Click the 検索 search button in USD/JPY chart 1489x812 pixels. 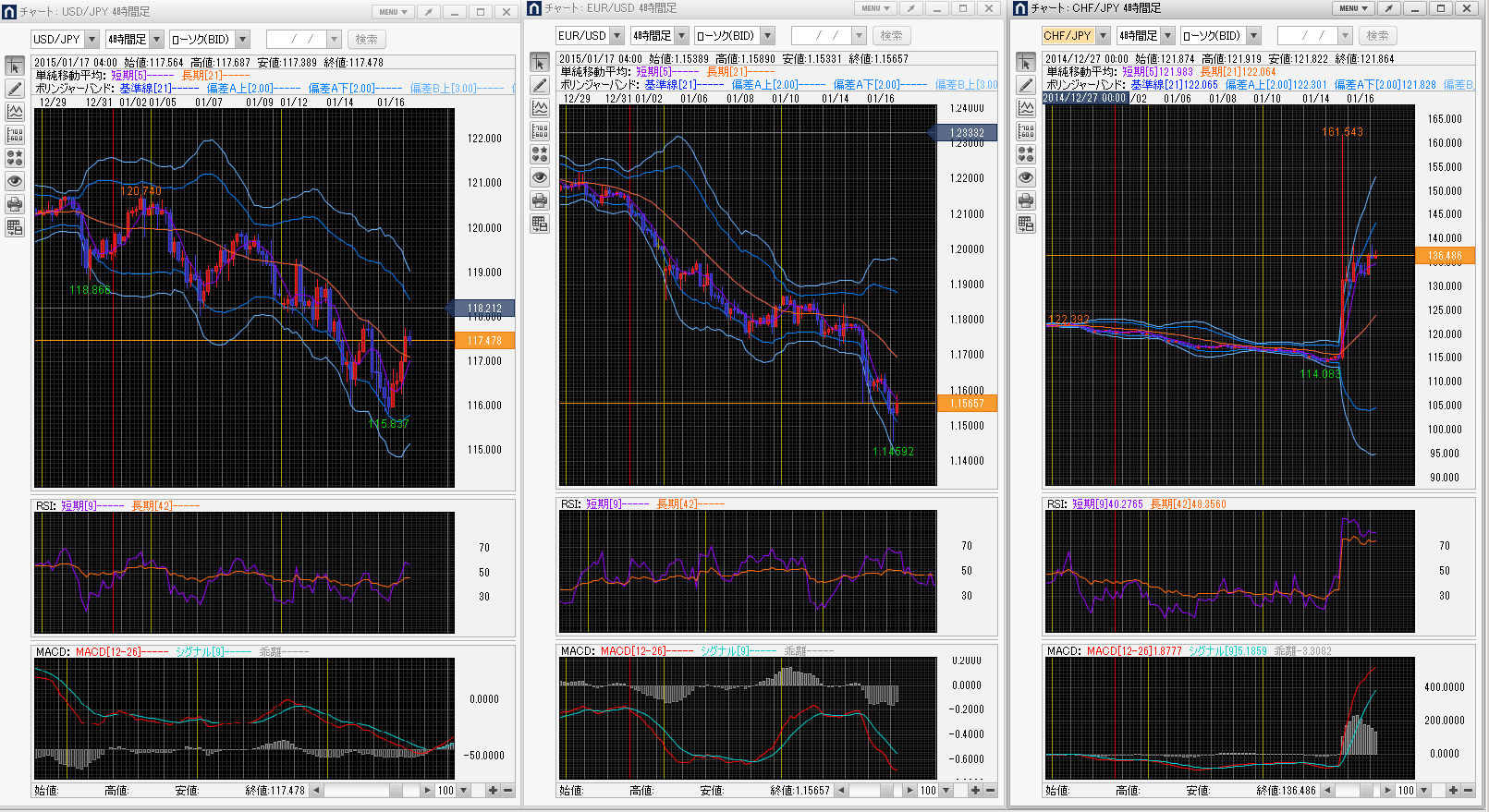click(x=366, y=40)
